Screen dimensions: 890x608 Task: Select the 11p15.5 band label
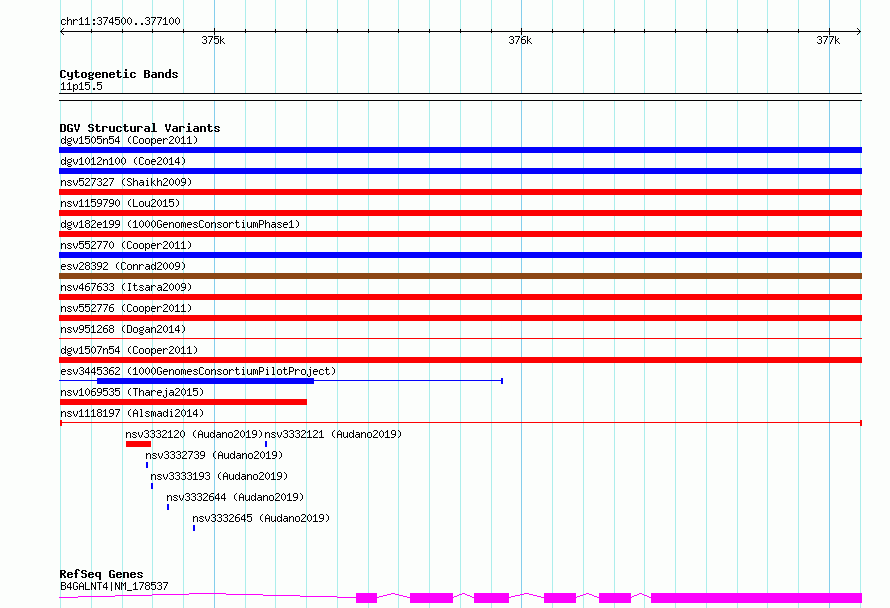81,86
